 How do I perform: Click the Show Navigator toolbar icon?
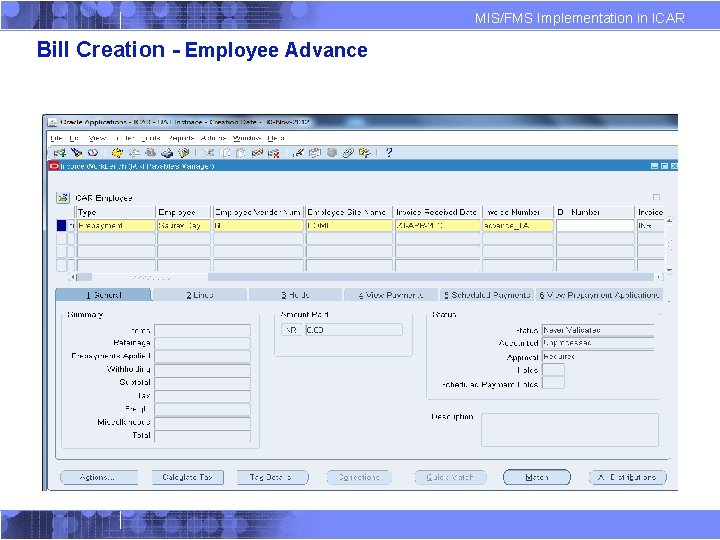point(93,153)
